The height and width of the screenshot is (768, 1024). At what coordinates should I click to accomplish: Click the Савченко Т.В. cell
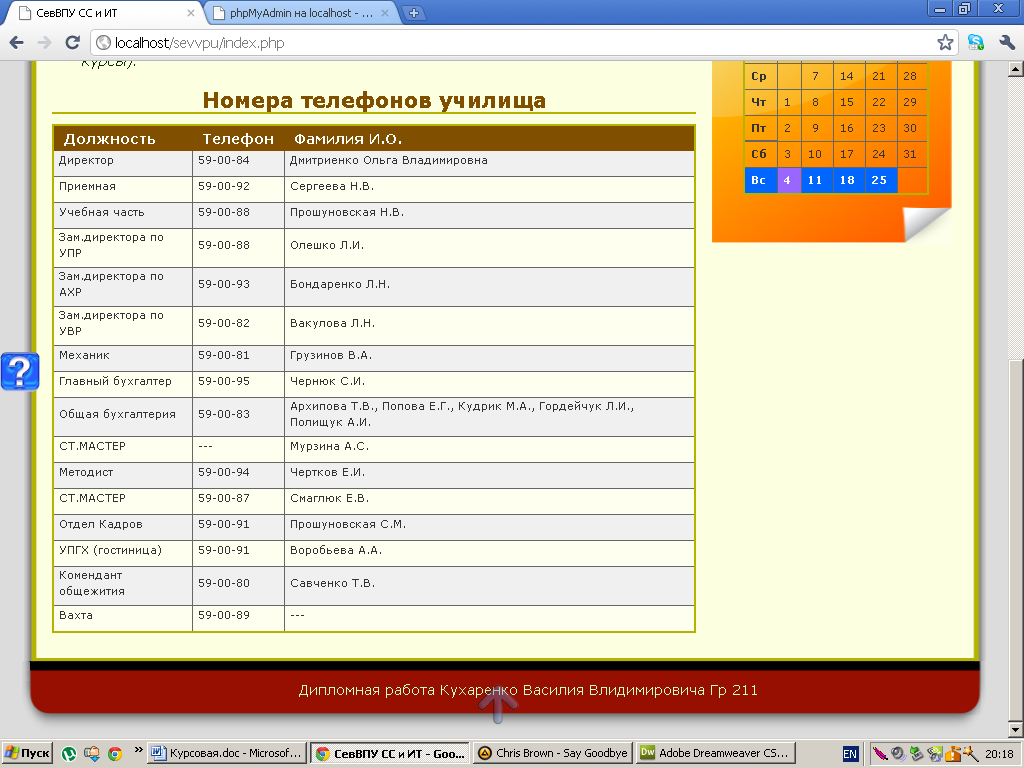489,585
